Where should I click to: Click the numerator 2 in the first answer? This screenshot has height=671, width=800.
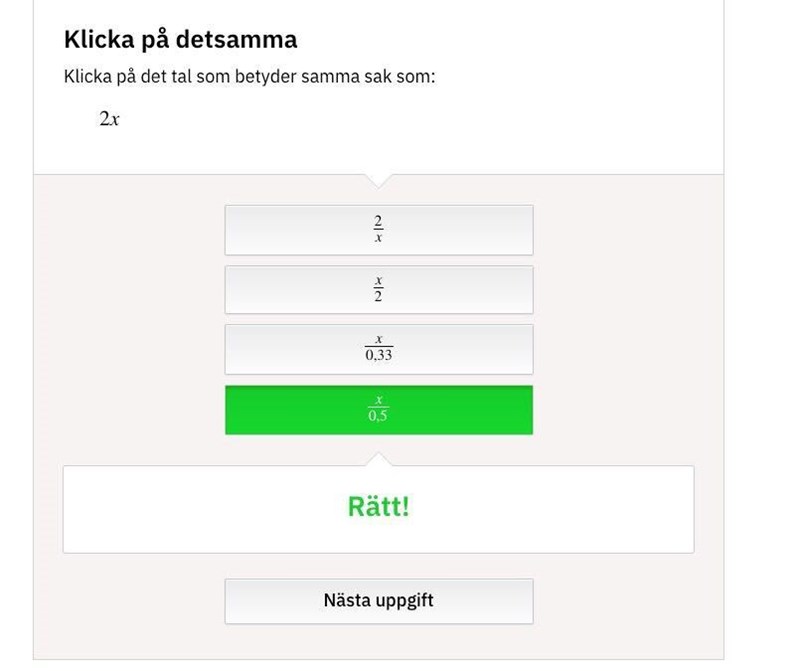[378, 222]
